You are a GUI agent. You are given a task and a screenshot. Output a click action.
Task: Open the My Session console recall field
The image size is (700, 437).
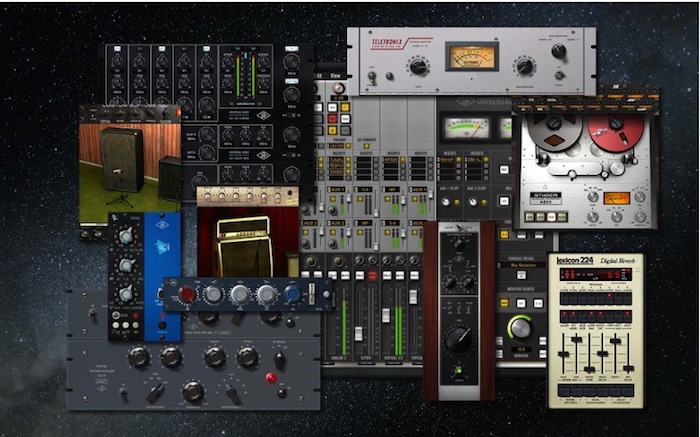(522, 265)
